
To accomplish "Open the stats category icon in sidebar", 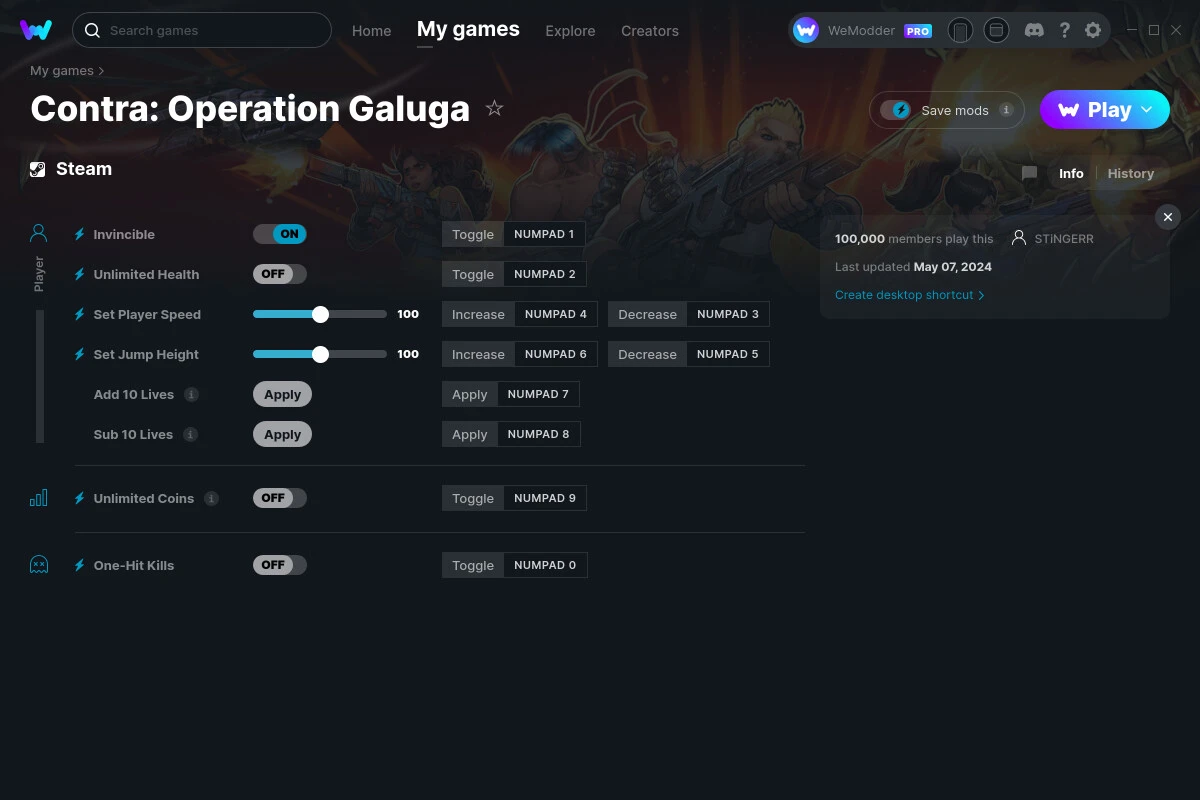I will pyautogui.click(x=38, y=497).
